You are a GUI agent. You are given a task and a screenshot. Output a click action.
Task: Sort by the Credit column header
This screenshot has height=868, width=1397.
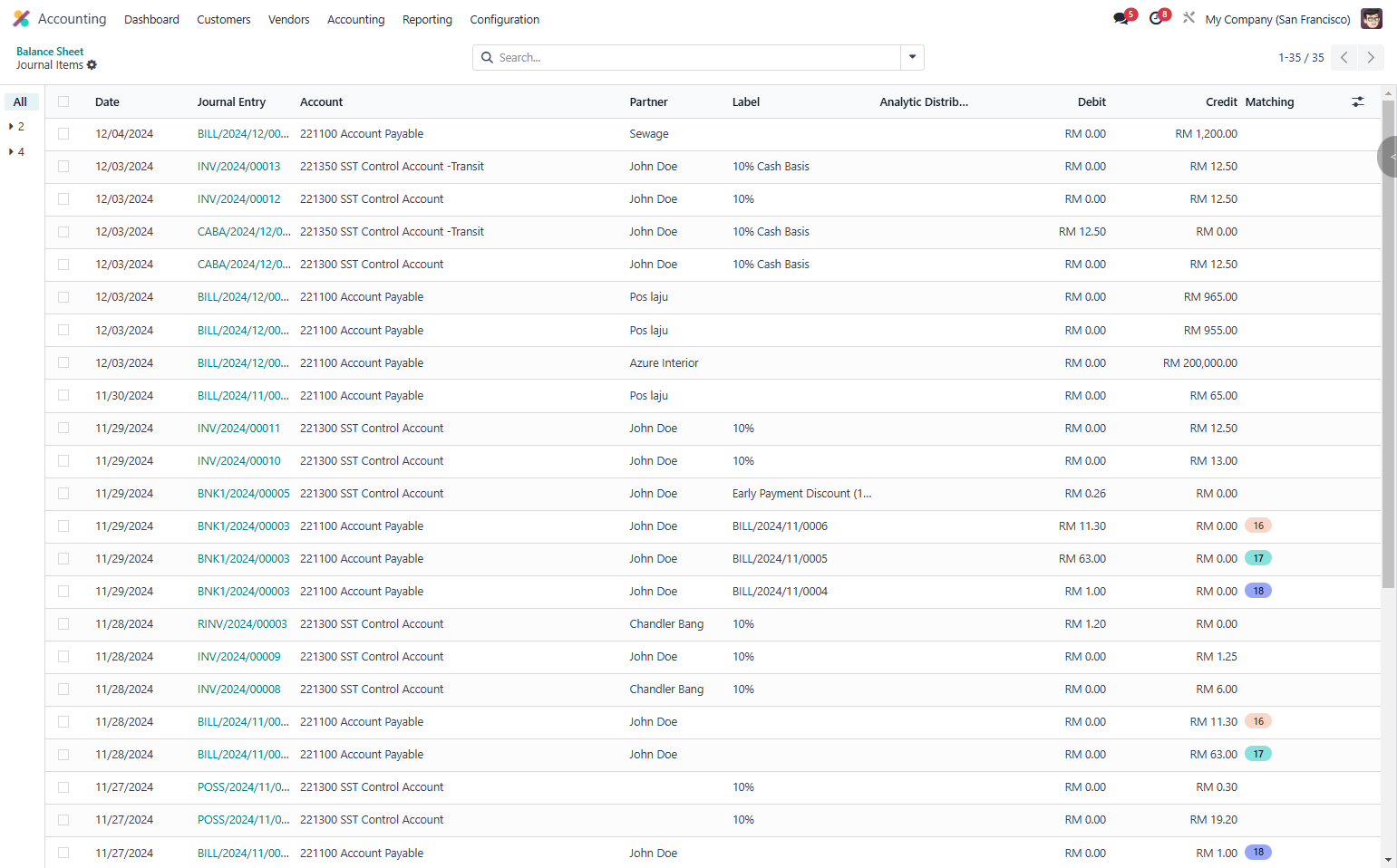pos(1221,101)
